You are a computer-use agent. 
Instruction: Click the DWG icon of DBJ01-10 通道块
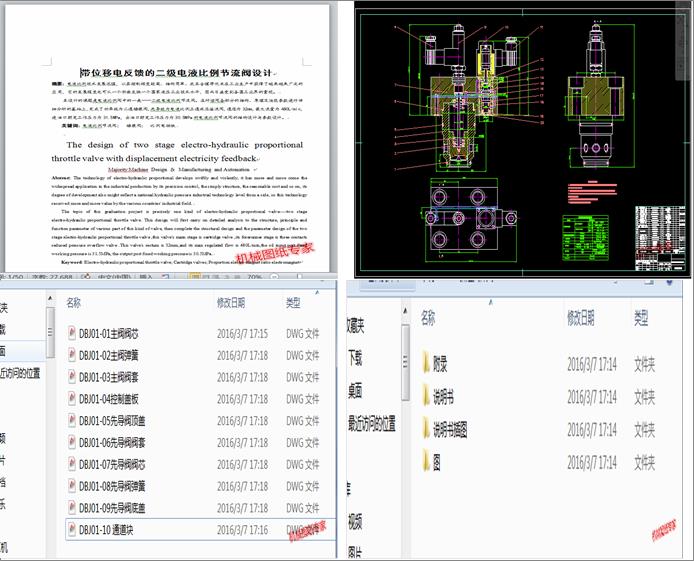(72, 529)
